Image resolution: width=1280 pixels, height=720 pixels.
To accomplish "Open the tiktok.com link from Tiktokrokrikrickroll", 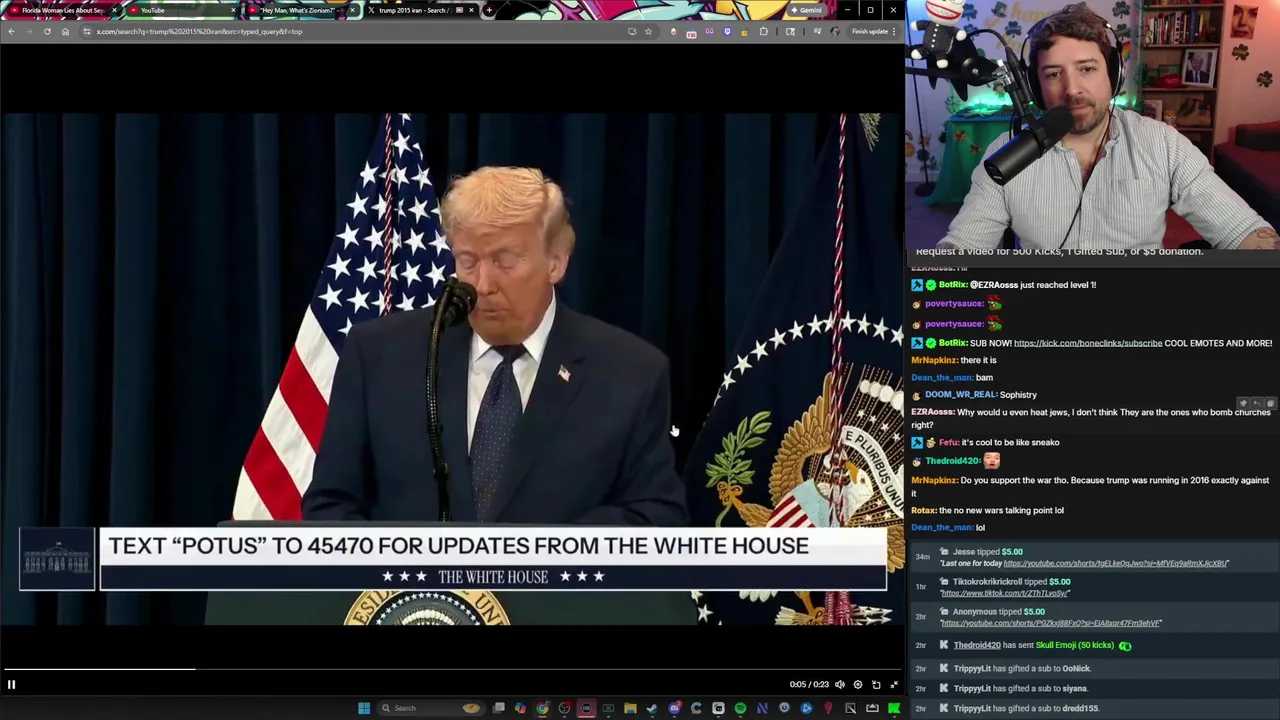I will coord(1003,593).
